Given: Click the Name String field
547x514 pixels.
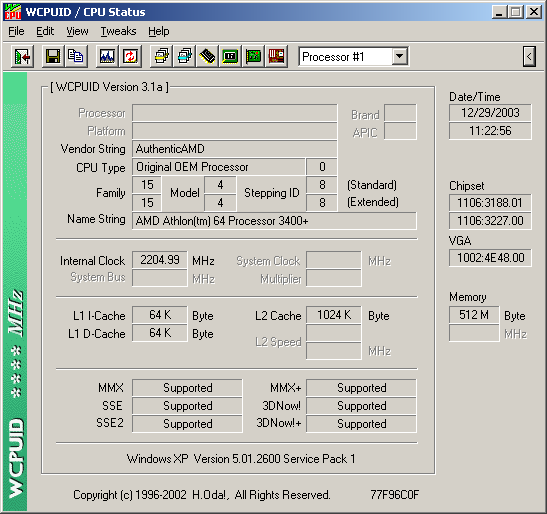Looking at the screenshot, I should 274,221.
